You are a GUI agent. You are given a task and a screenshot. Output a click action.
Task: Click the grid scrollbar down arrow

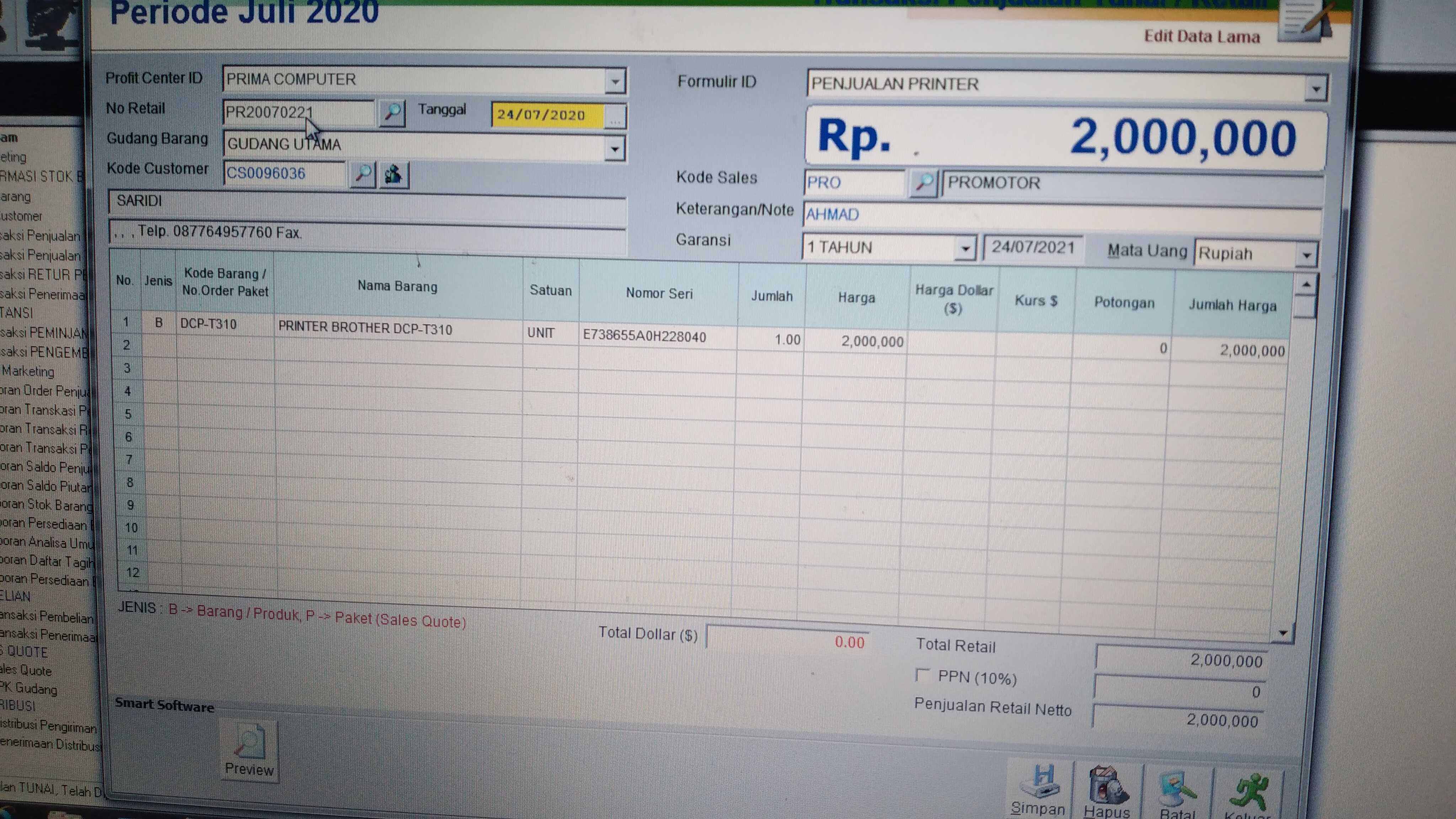[1283, 633]
